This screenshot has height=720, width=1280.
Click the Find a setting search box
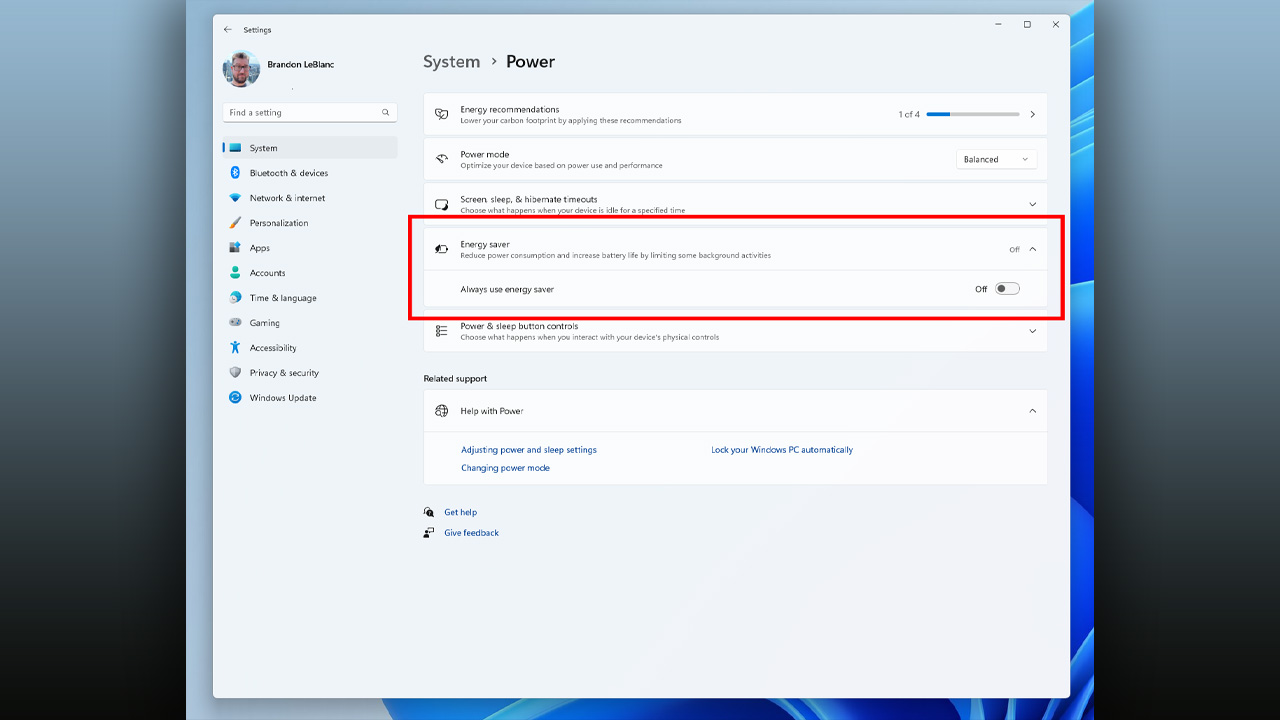tap(310, 113)
